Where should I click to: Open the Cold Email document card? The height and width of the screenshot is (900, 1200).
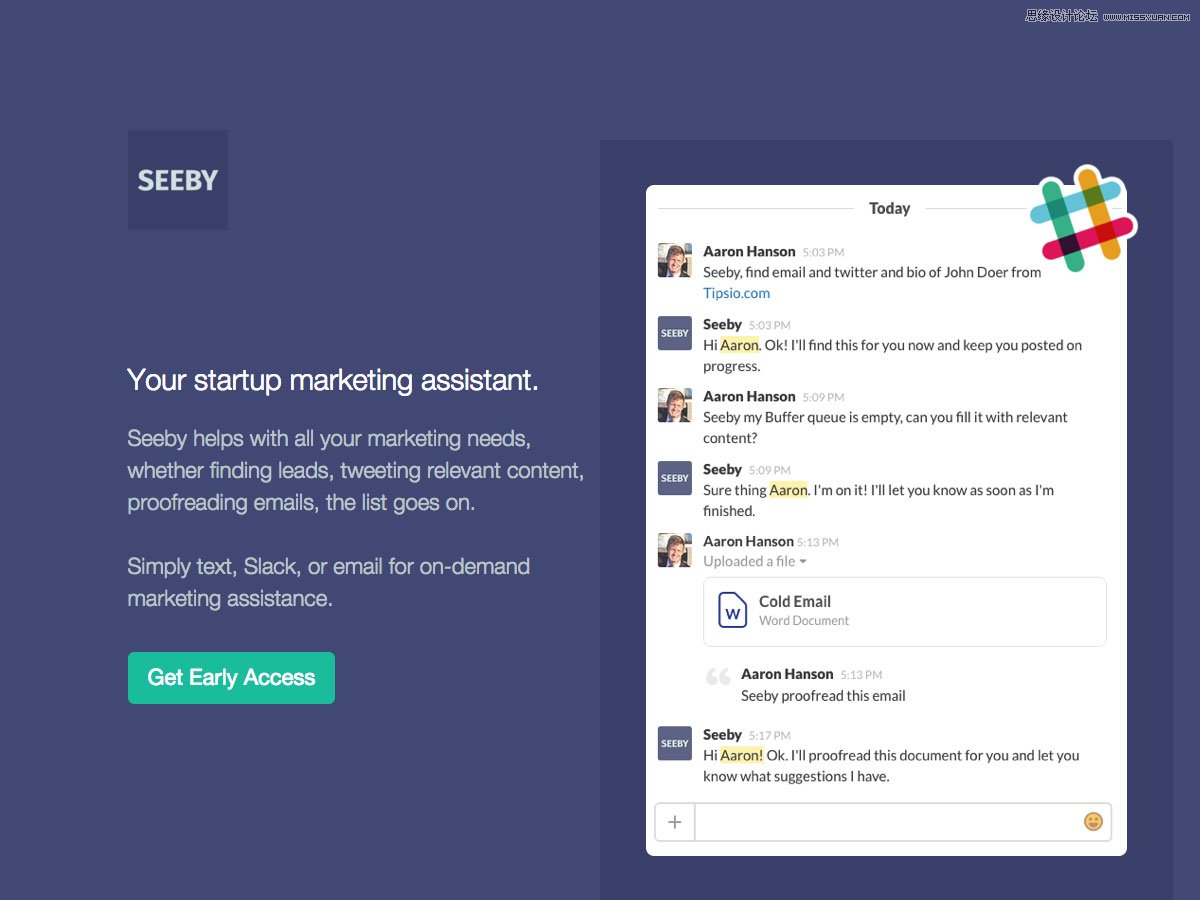pos(905,612)
